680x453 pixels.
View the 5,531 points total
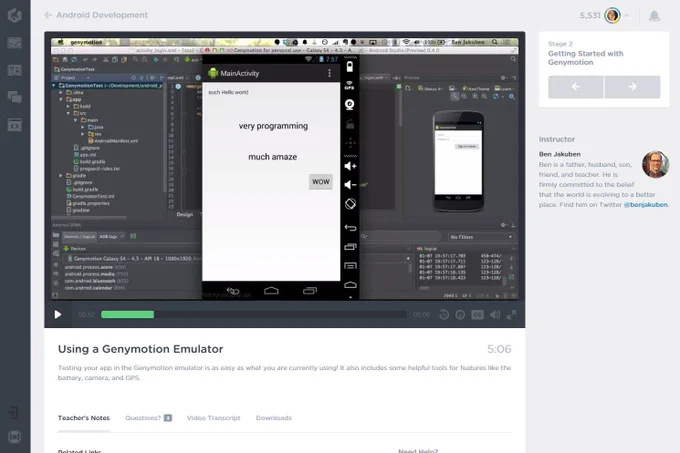point(590,16)
